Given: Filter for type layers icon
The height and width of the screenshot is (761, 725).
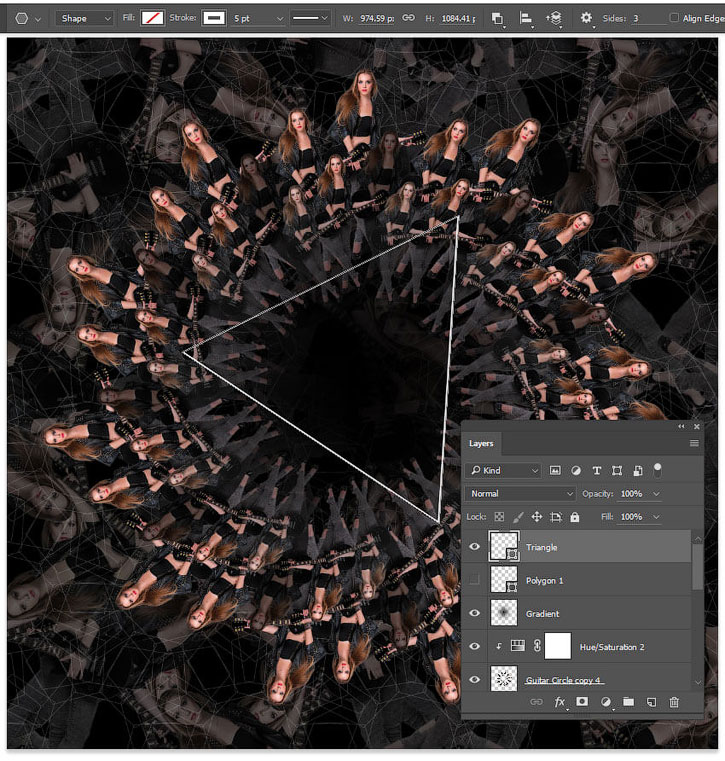Looking at the screenshot, I should (597, 470).
